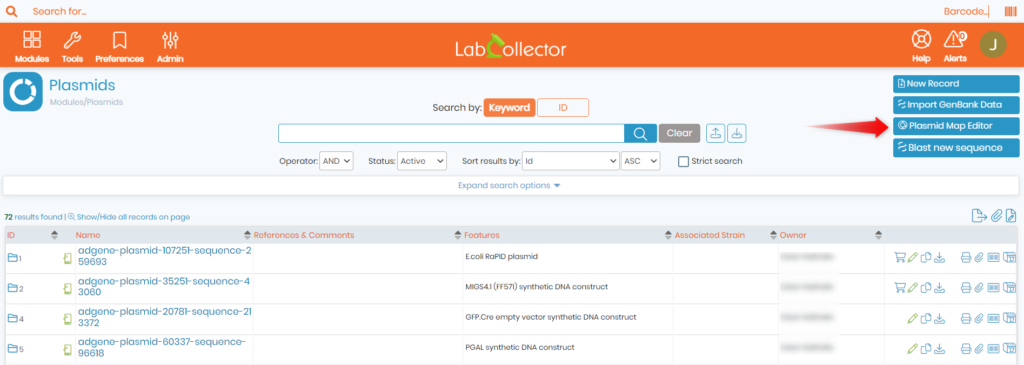Viewport: 1024px width, 365px height.
Task: Click the upload icon beside Clear
Action: pos(716,133)
